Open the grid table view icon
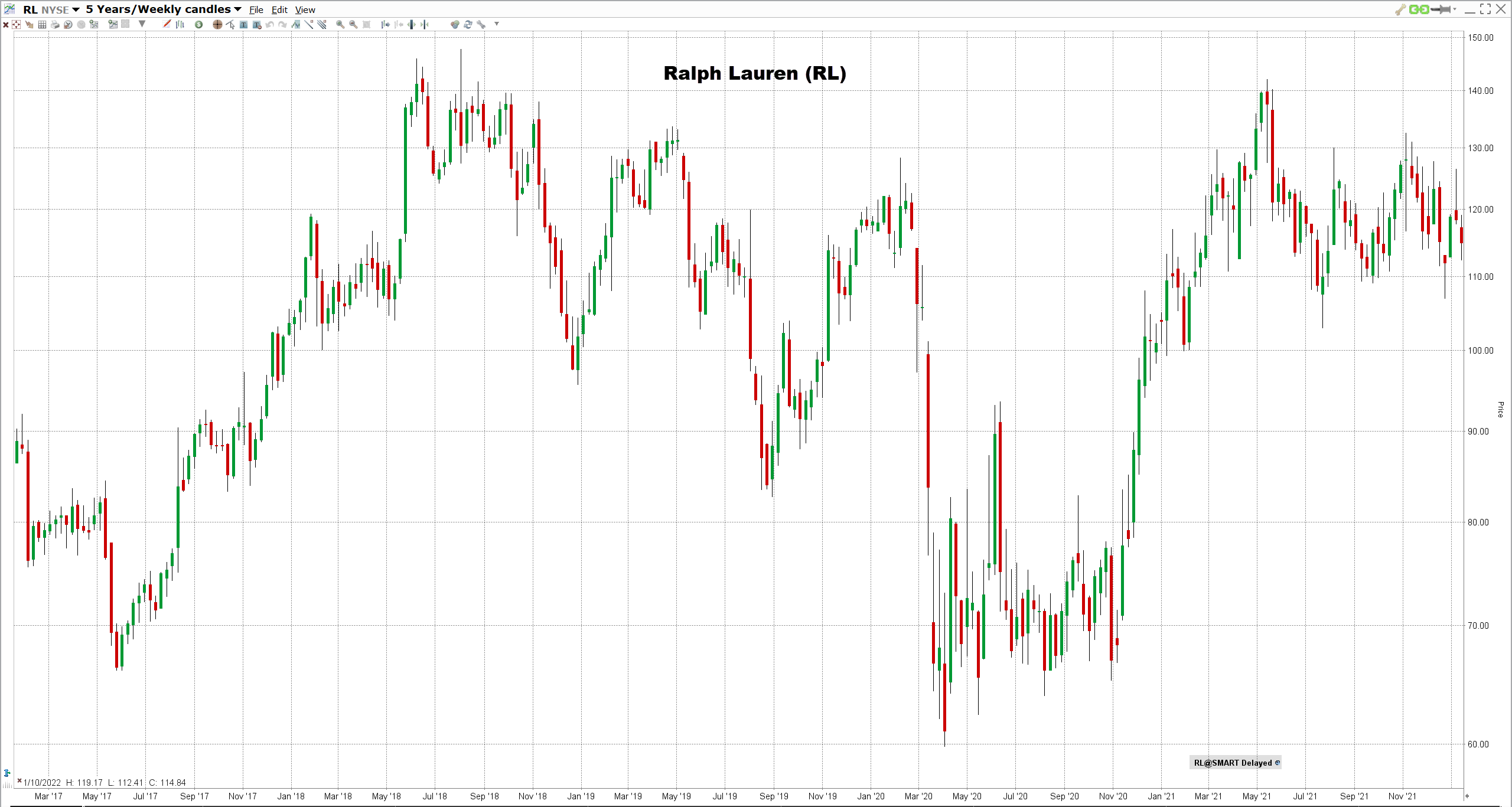1512x807 pixels. [x=42, y=25]
